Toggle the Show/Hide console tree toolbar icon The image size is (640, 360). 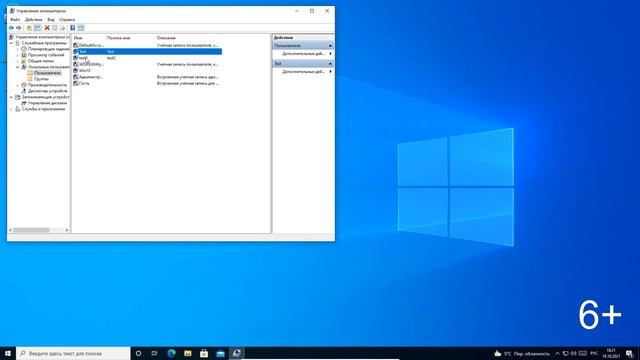[38, 28]
